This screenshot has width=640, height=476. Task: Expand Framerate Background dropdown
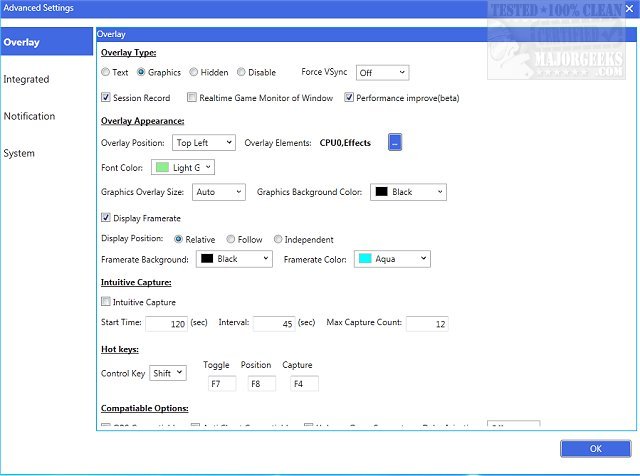pyautogui.click(x=234, y=259)
